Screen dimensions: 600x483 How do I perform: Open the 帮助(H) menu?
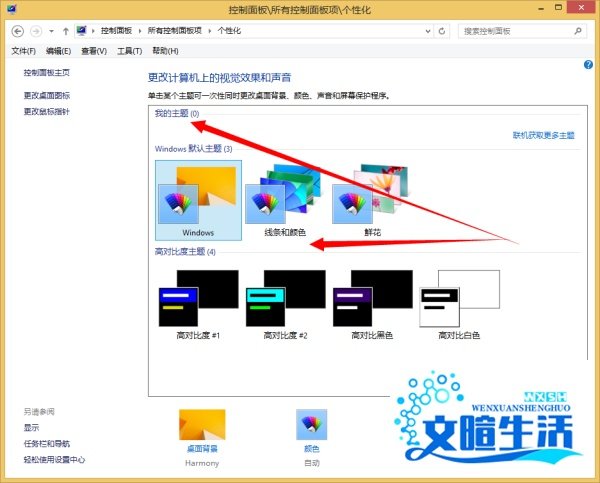165,51
